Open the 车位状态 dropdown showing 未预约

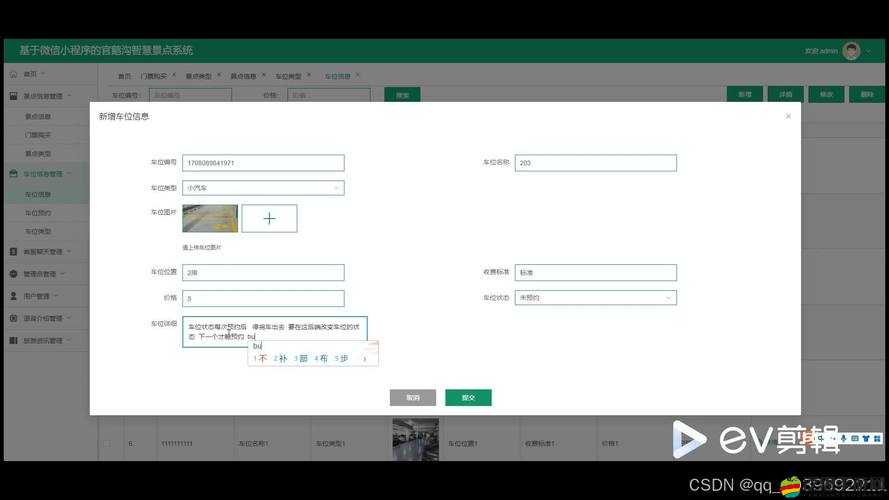[x=595, y=298]
